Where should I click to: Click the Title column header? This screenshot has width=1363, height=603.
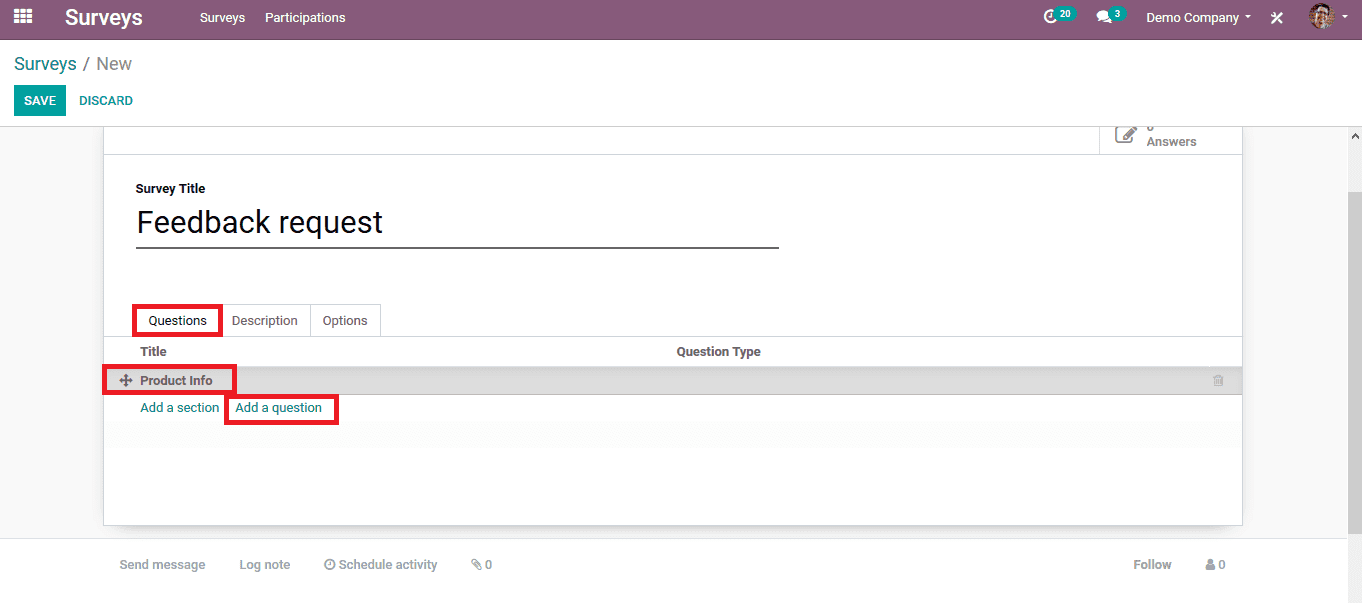pos(153,352)
